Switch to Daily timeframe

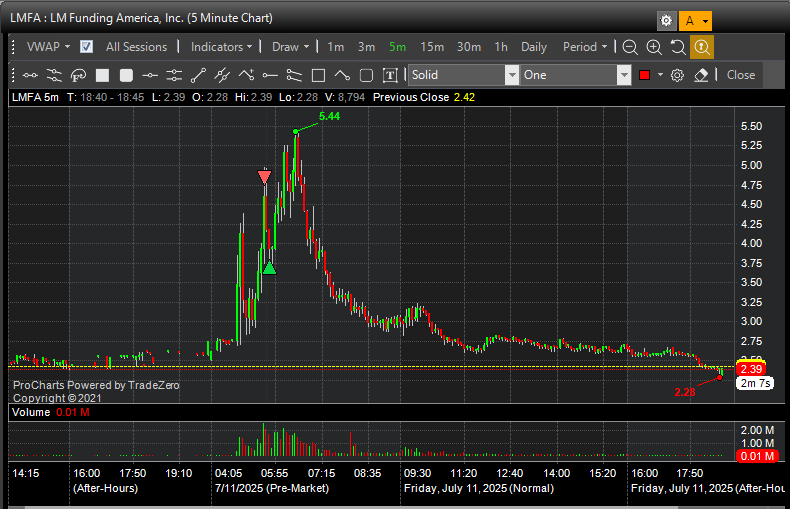point(534,47)
